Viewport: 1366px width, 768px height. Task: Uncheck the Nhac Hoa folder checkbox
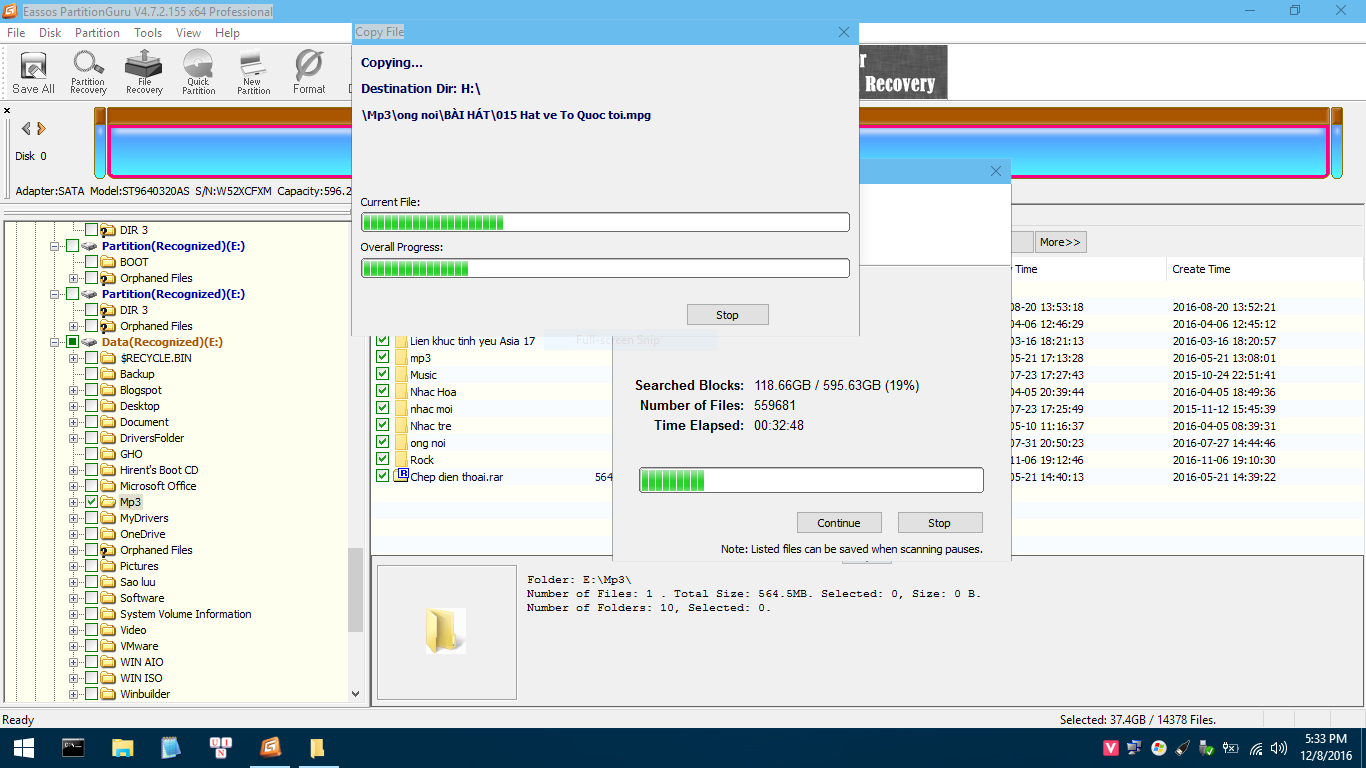pos(382,391)
